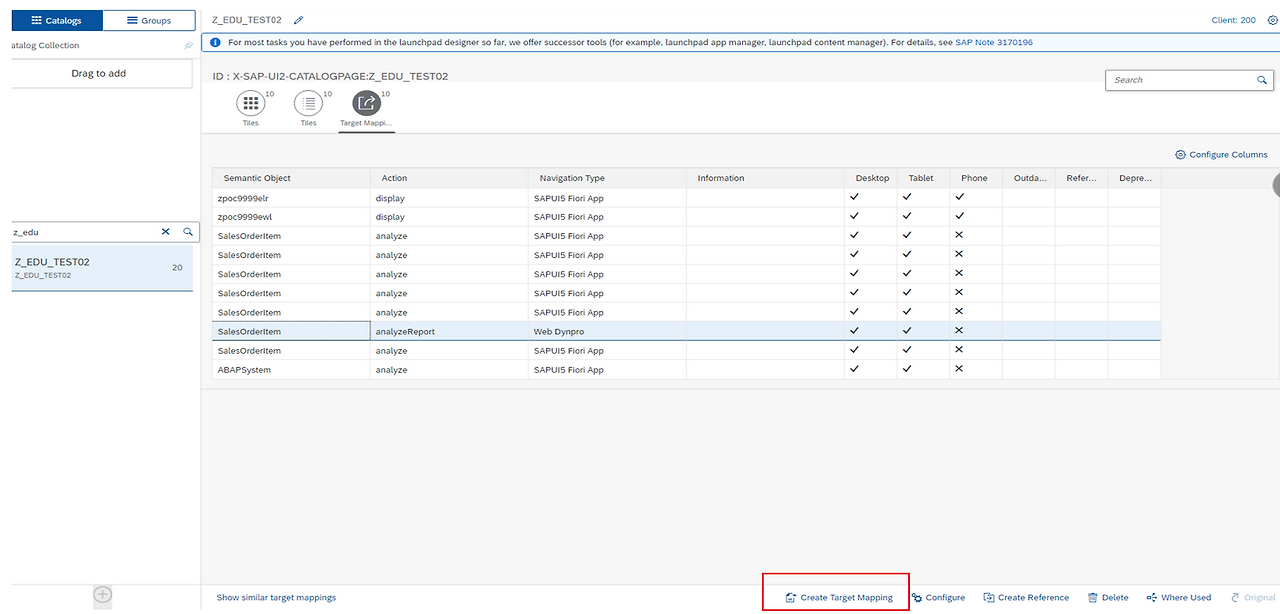Click the Desktop column header

click(x=871, y=178)
